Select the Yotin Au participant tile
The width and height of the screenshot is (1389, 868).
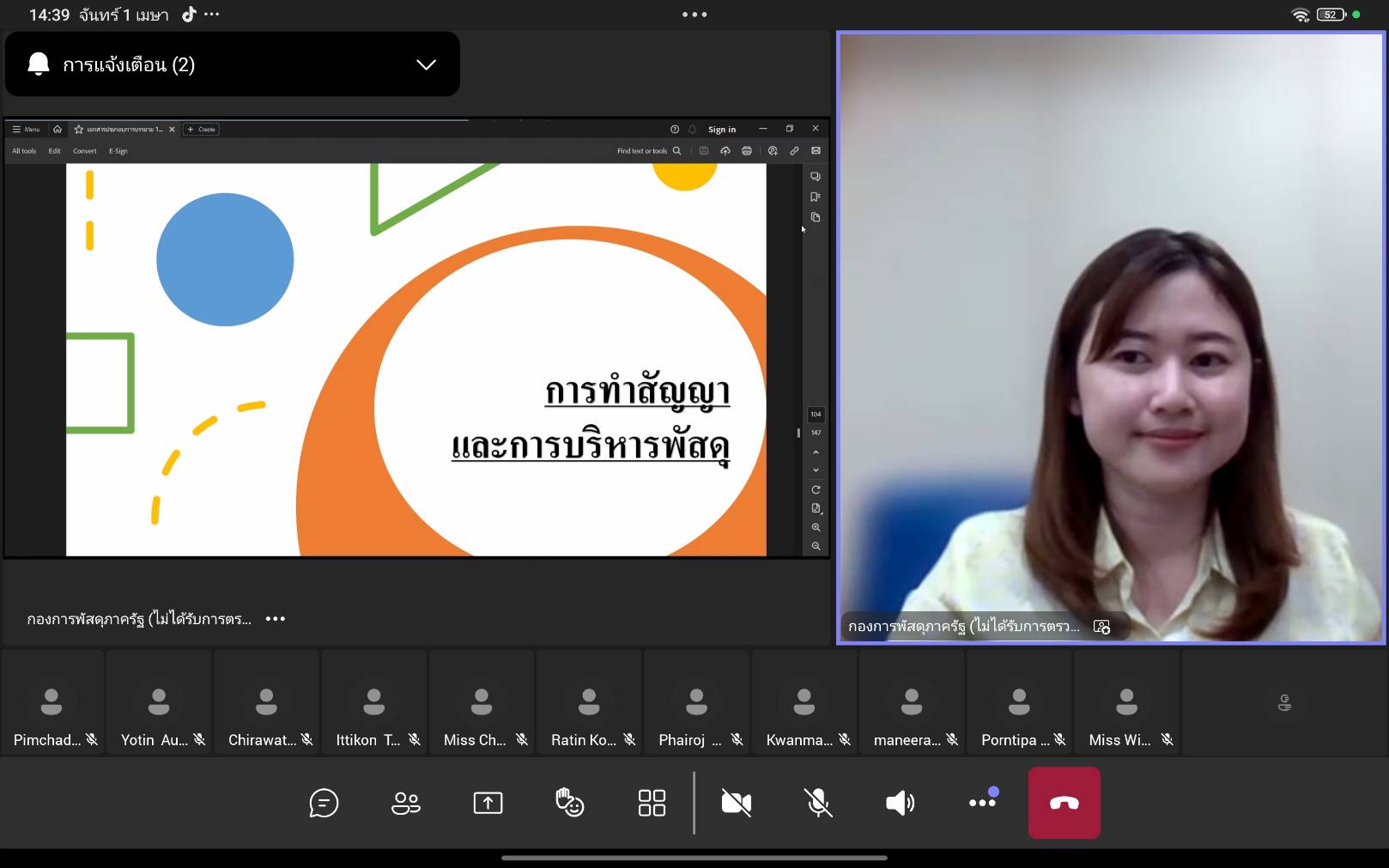pyautogui.click(x=160, y=703)
